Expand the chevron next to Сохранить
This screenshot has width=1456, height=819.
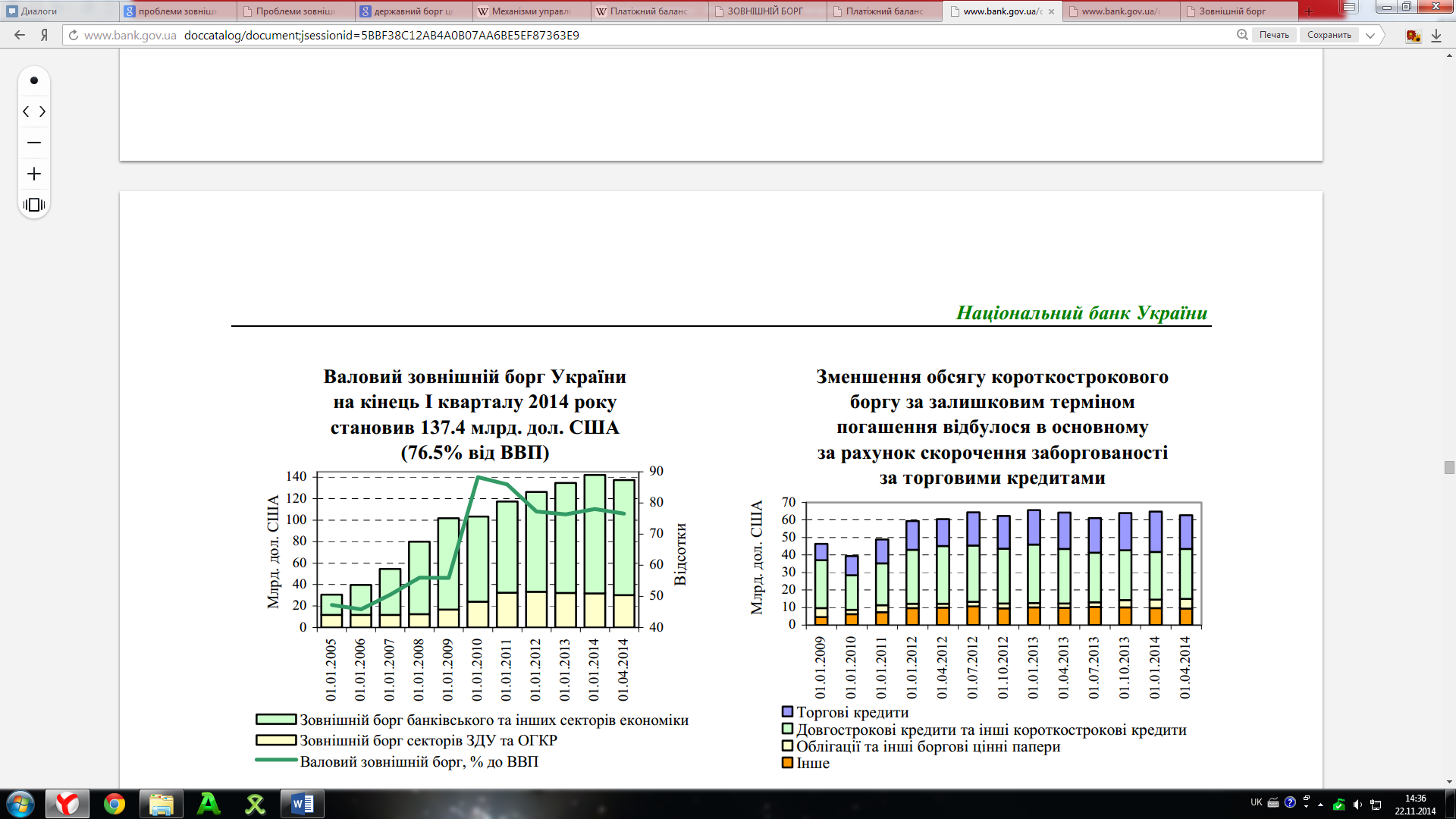(x=1370, y=35)
